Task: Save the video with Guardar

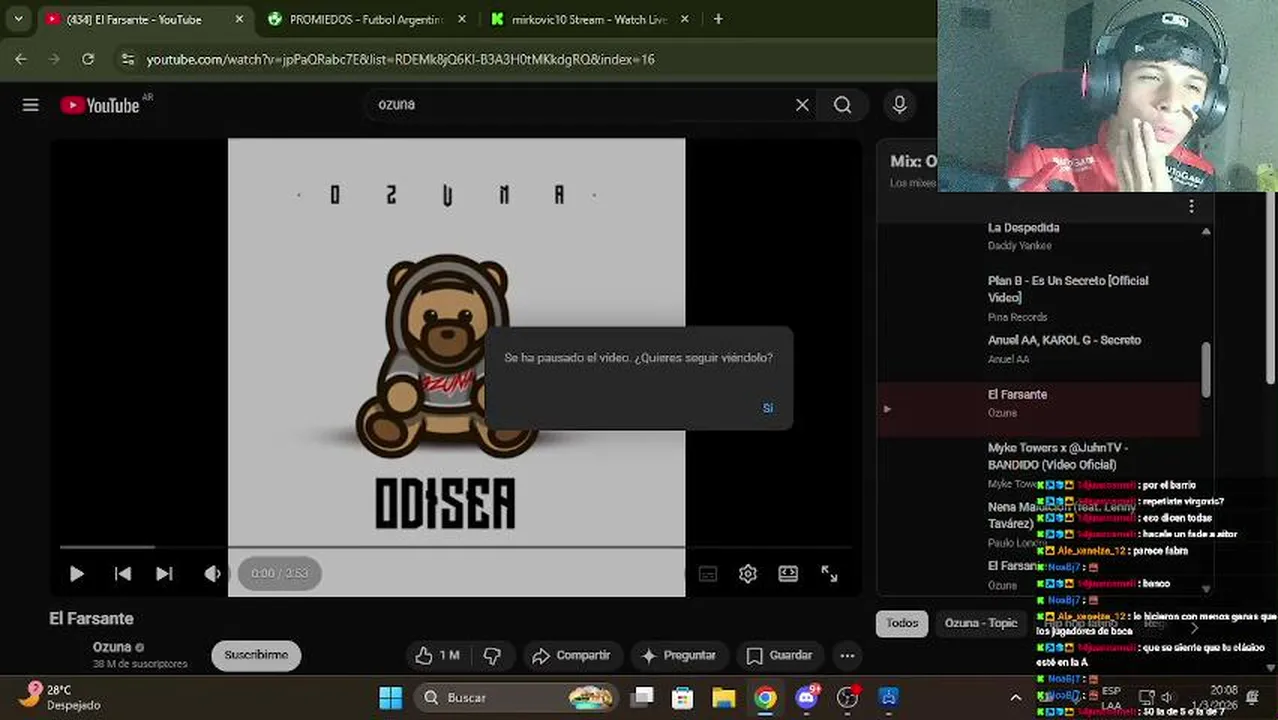Action: 780,656
